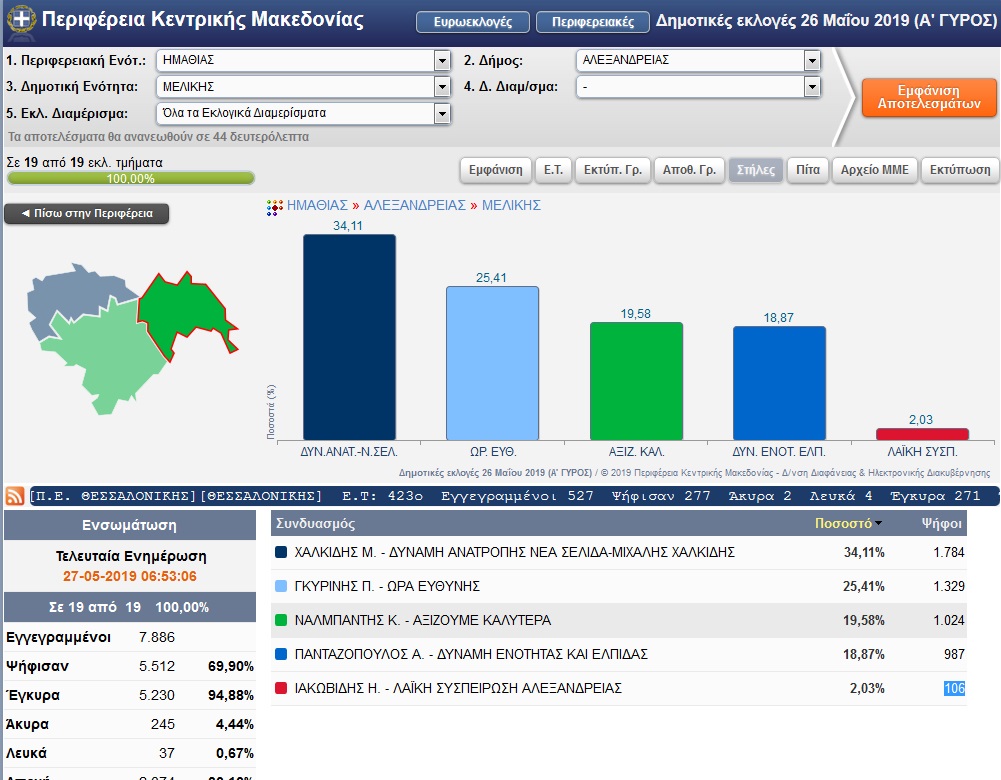This screenshot has width=1001, height=780.
Task: Click the Αποθ. Γρ. button
Action: (x=689, y=170)
